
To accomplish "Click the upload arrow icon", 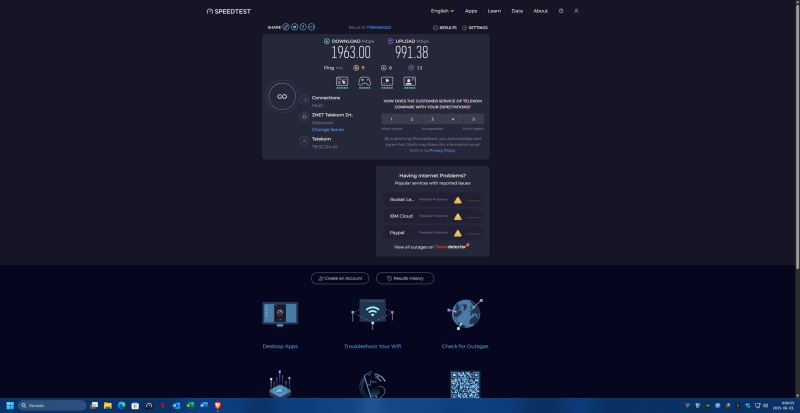I will pos(391,41).
